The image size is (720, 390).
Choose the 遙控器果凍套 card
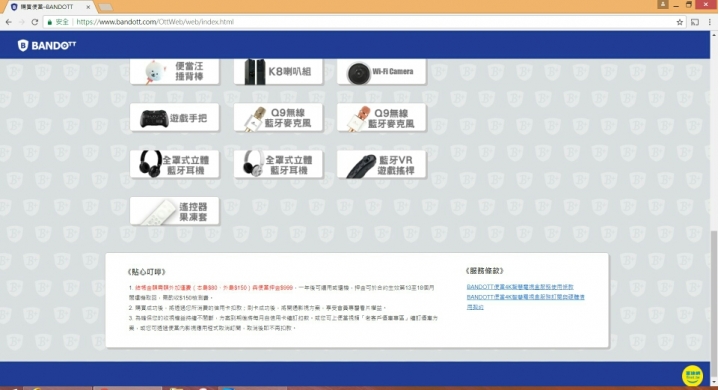click(x=174, y=211)
